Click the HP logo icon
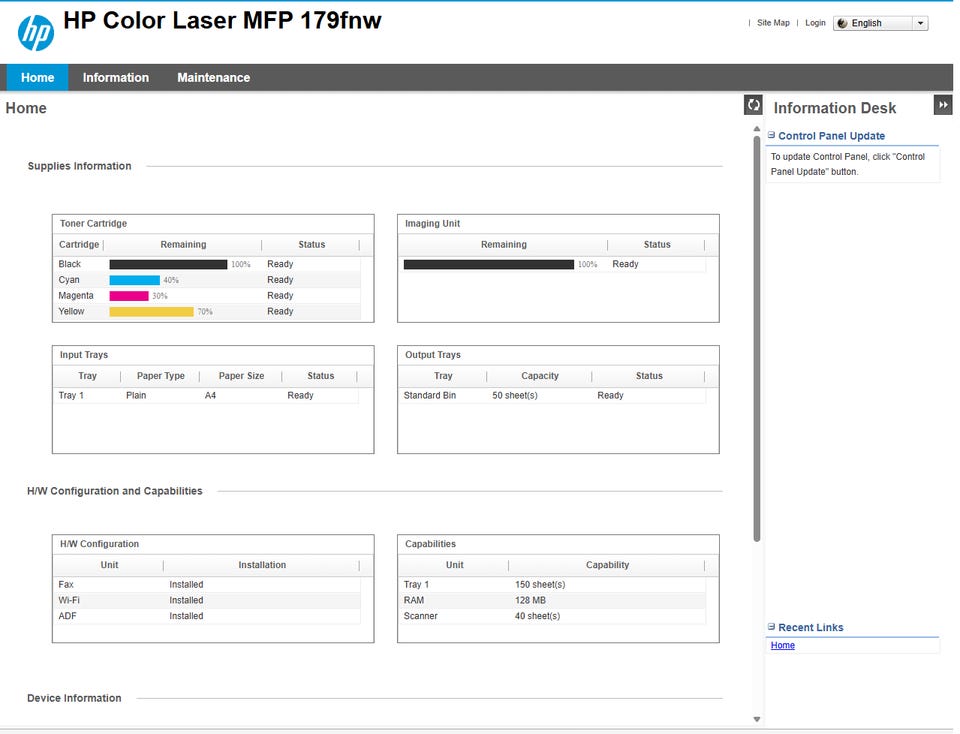This screenshot has height=734, width=960. click(x=36, y=32)
